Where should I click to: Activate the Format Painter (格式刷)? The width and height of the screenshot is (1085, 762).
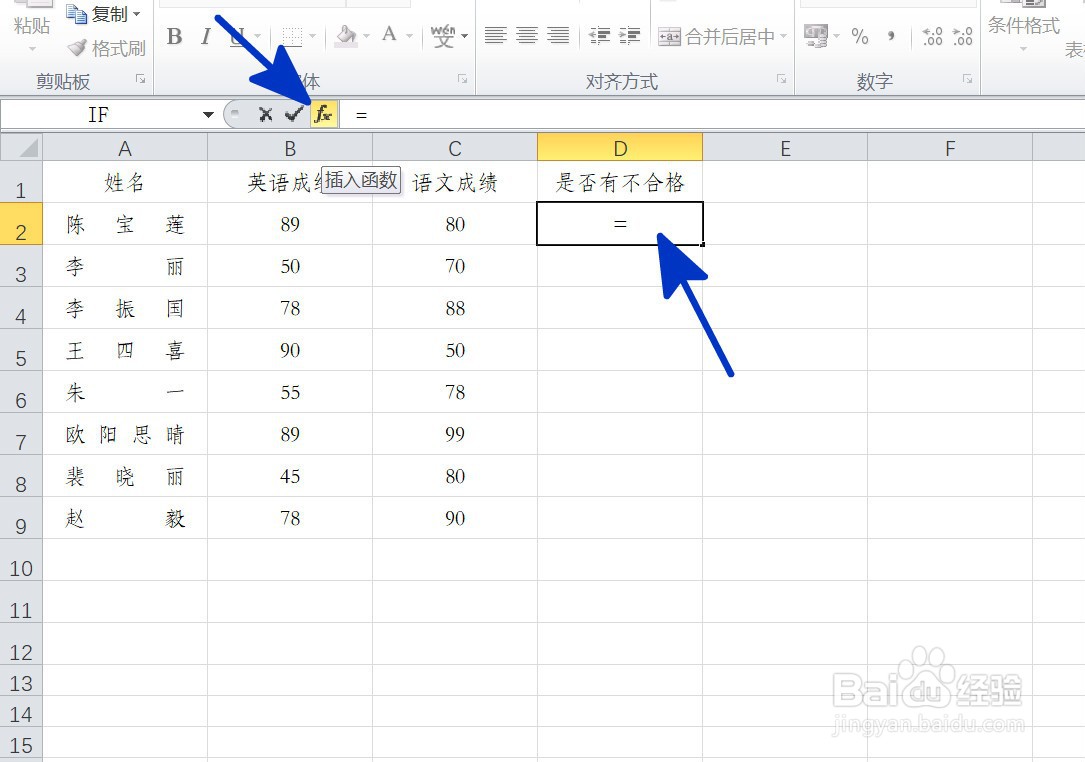pyautogui.click(x=107, y=48)
